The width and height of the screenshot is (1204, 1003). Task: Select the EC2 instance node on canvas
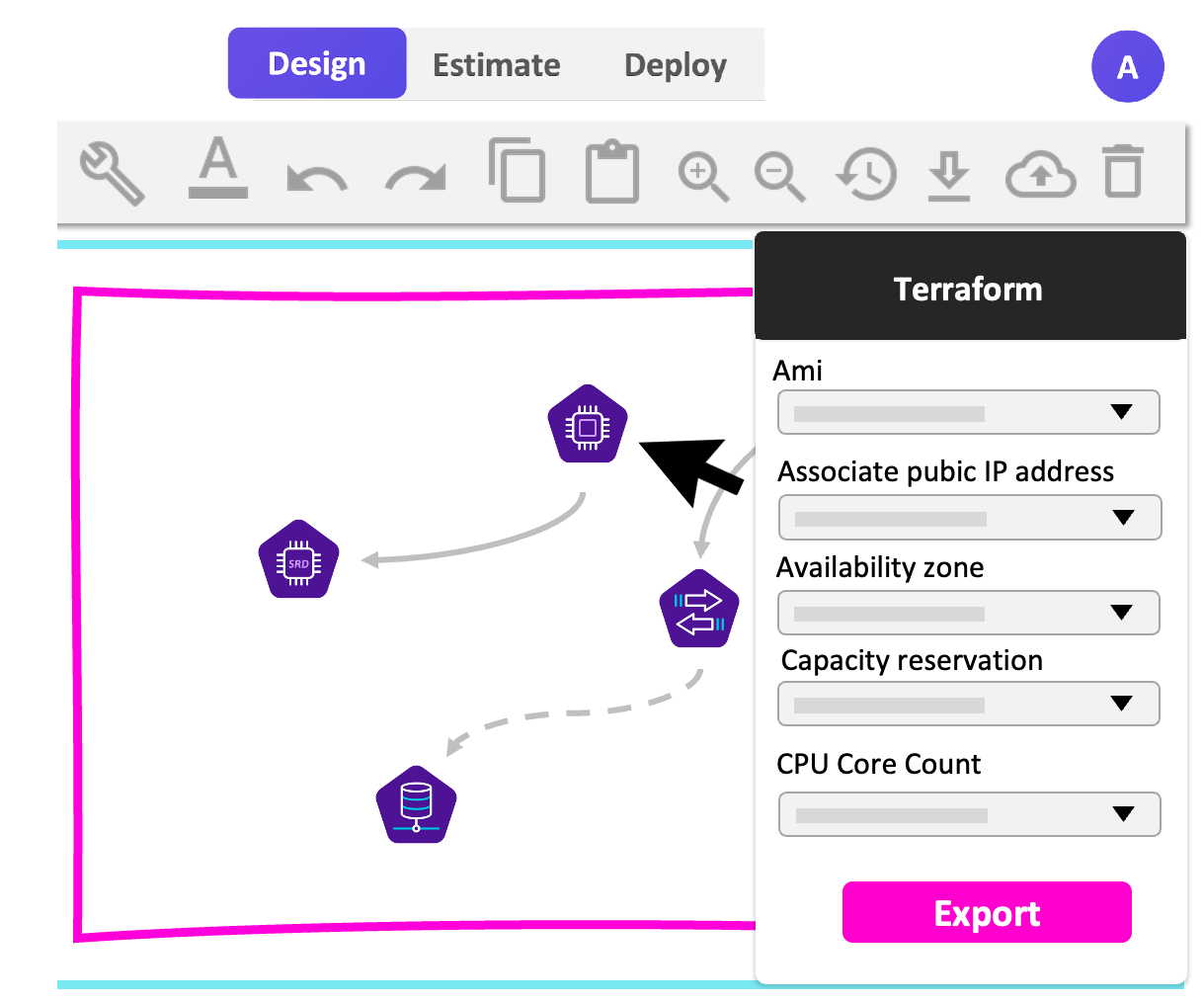tap(587, 425)
